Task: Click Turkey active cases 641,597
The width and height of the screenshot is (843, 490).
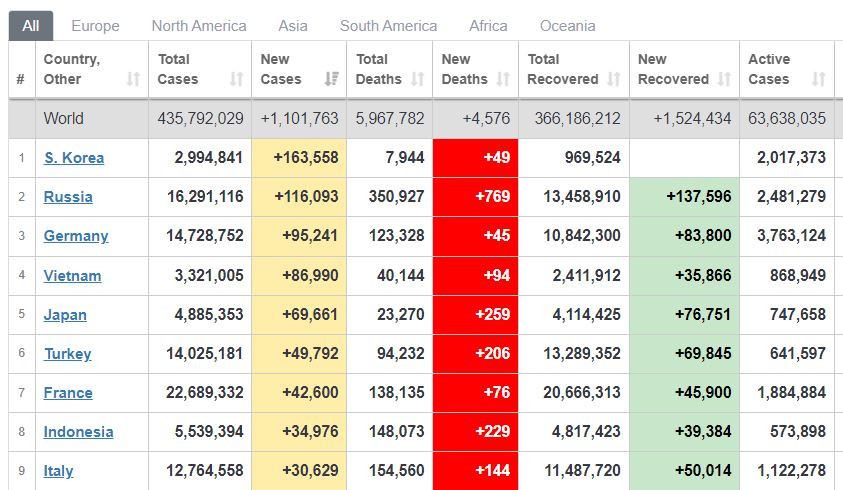Action: coord(798,353)
